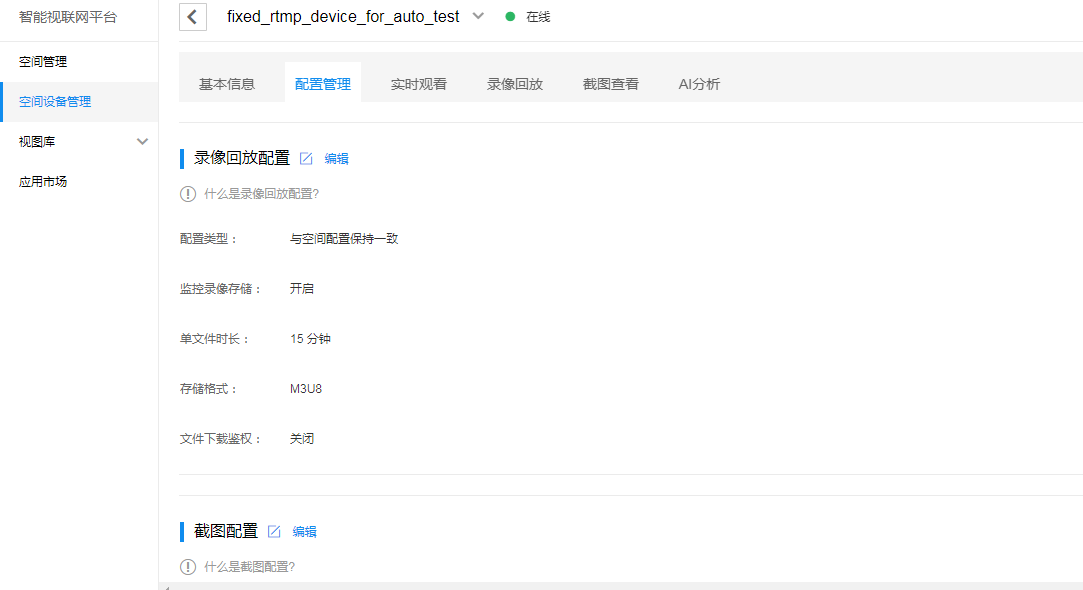Select the 配置管理 tab

tap(323, 84)
